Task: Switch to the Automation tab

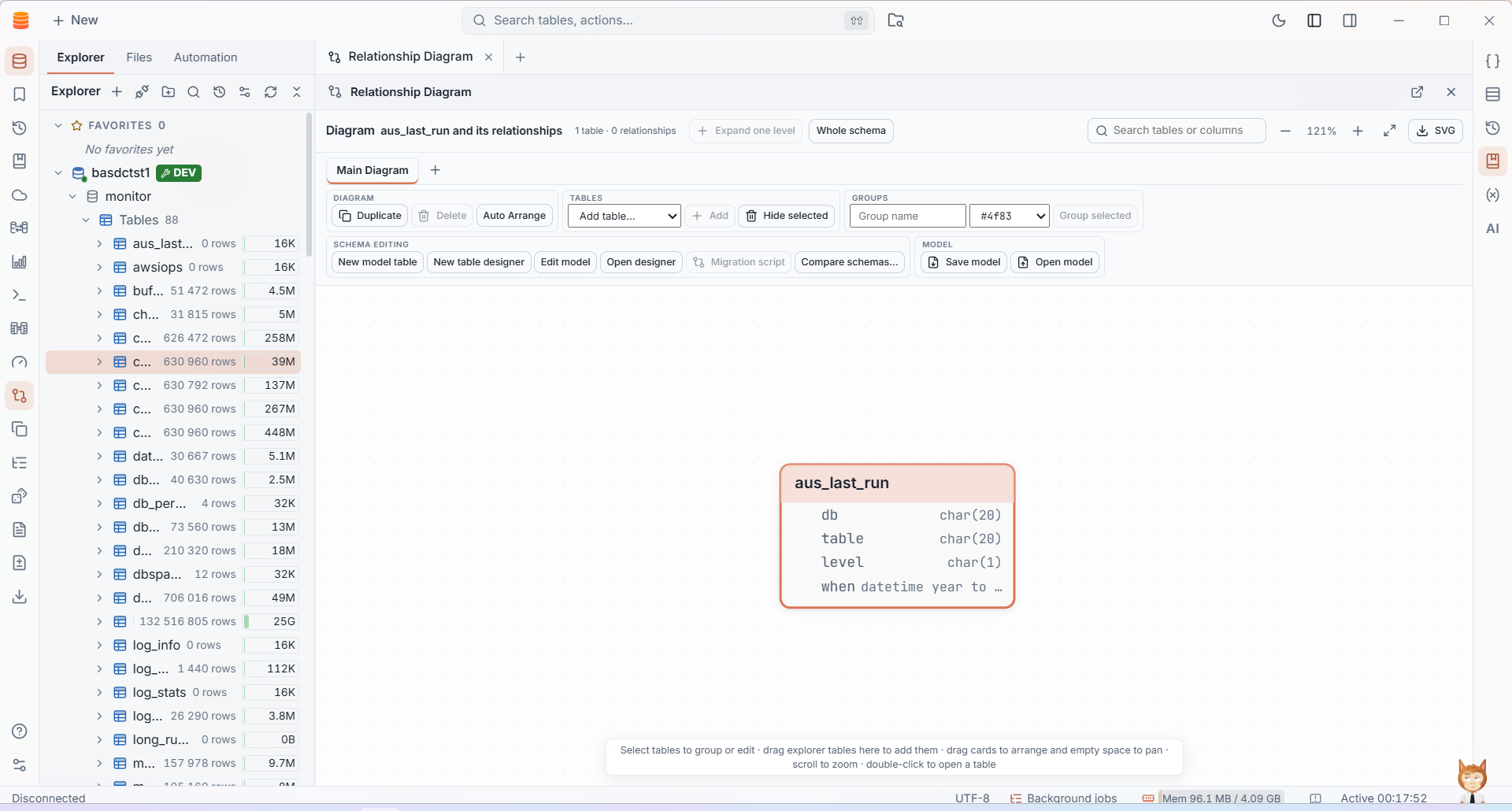Action: (x=206, y=57)
